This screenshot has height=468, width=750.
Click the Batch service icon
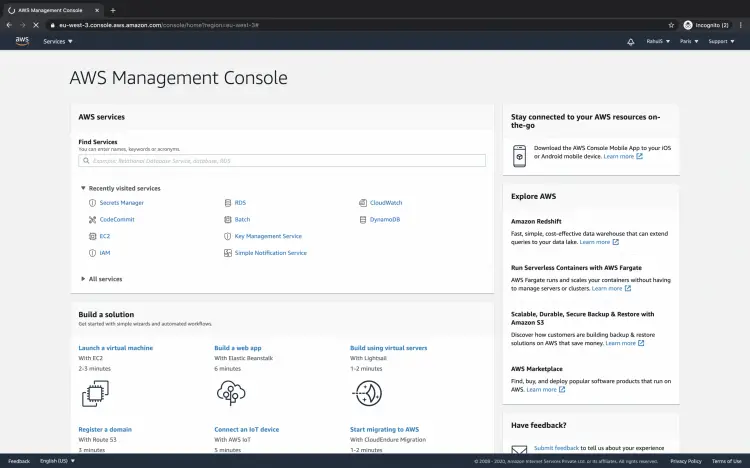[x=228, y=220]
